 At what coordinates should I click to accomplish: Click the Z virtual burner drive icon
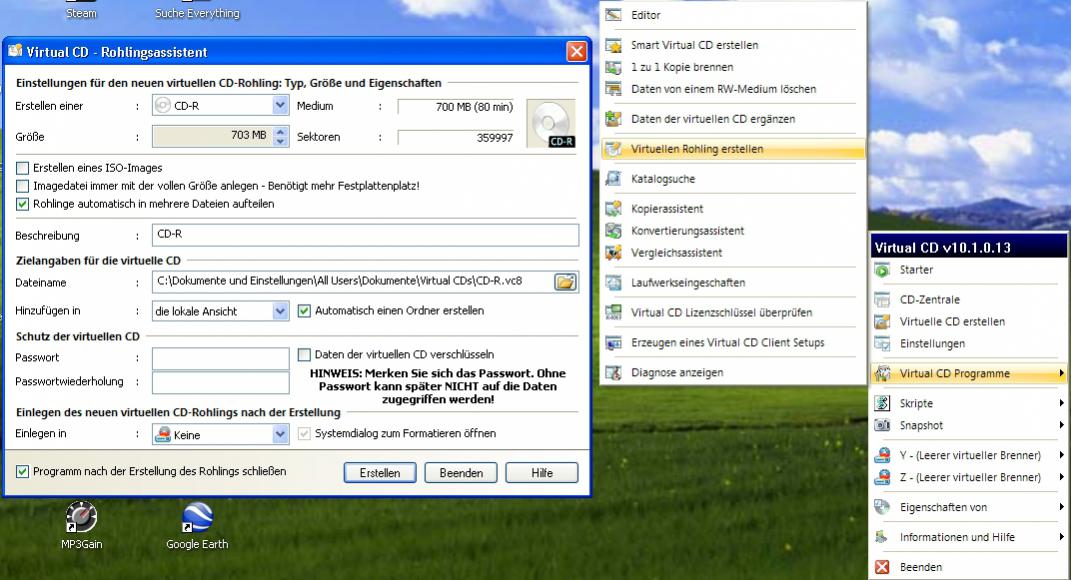882,478
